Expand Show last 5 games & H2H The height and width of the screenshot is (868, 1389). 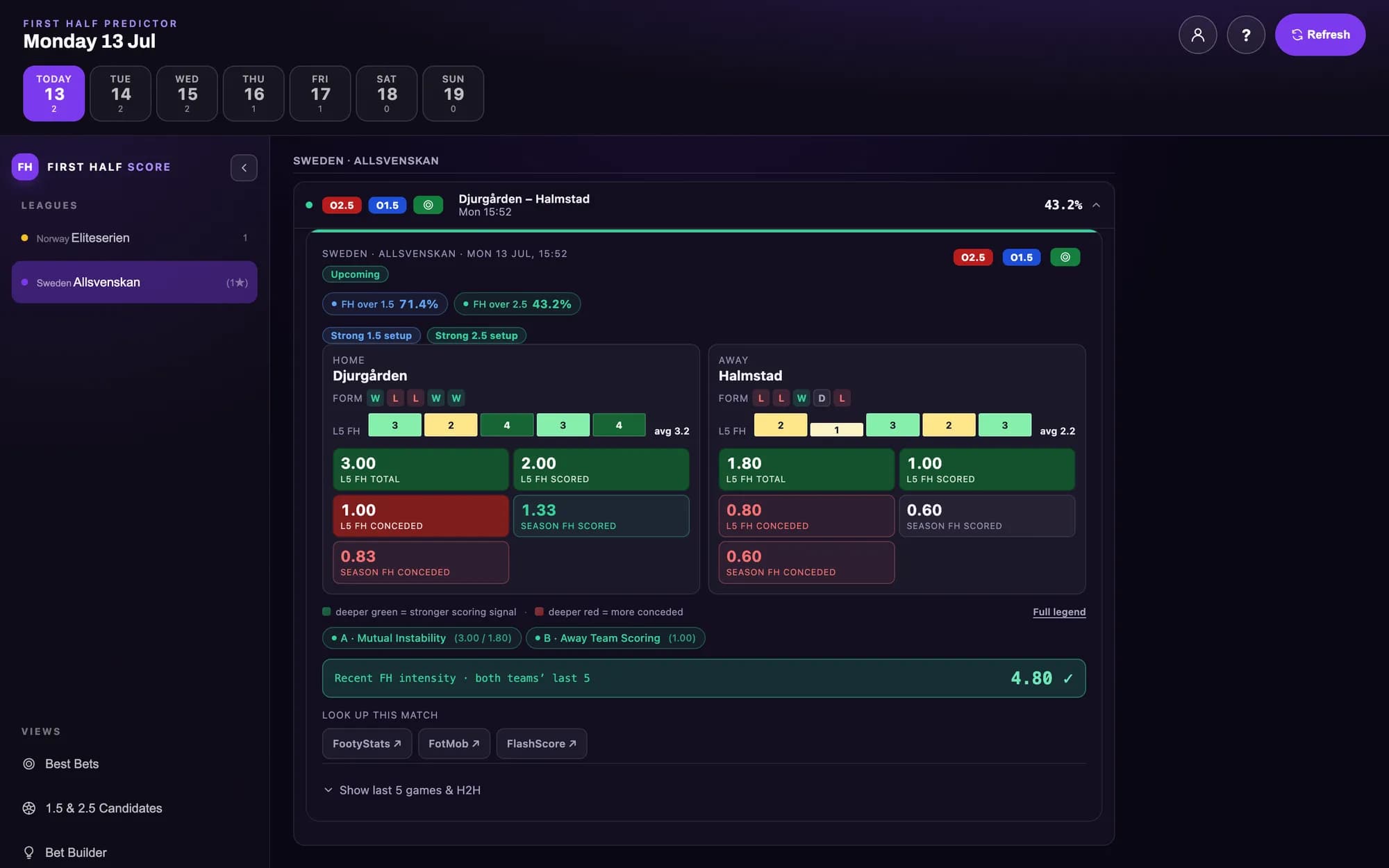[402, 790]
